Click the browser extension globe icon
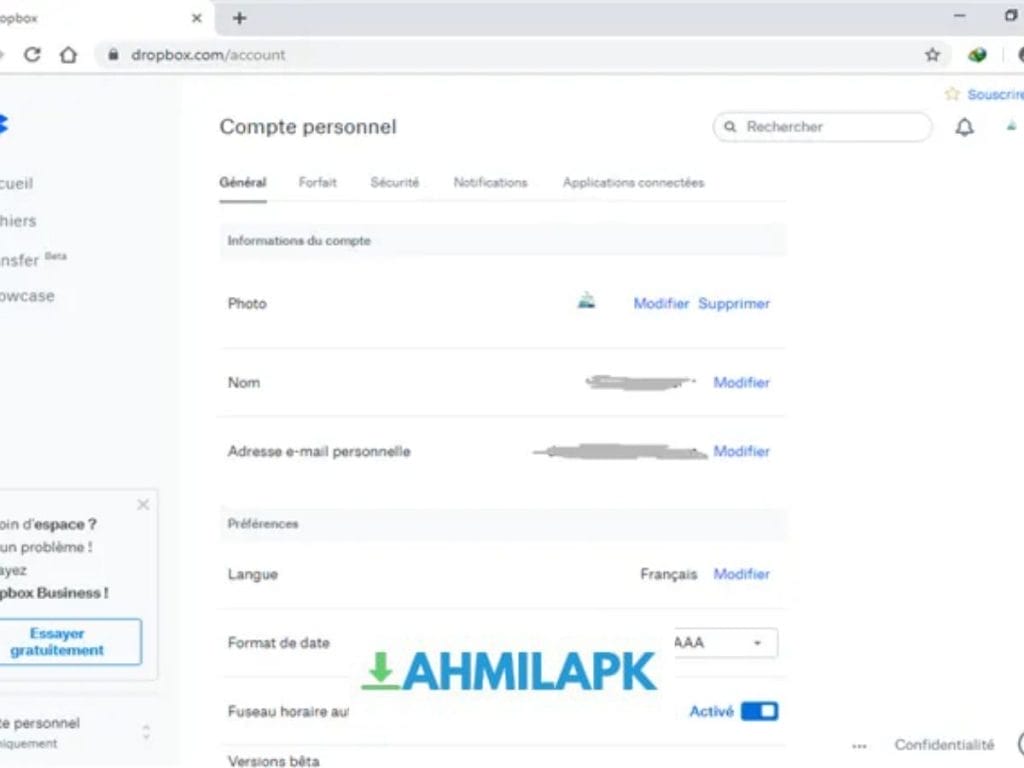 tap(977, 55)
